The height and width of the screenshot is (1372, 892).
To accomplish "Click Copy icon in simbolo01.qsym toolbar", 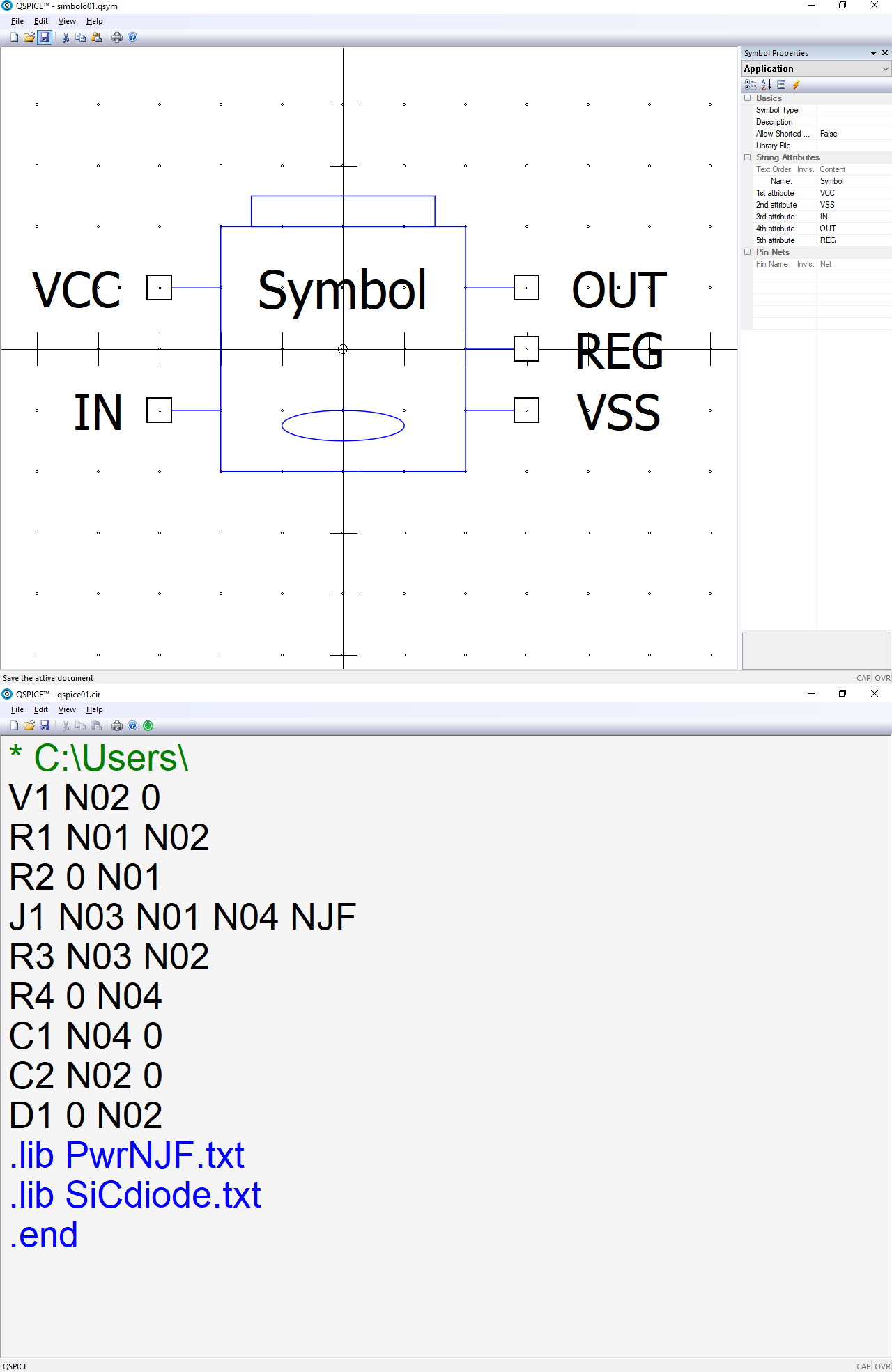I will (81, 37).
